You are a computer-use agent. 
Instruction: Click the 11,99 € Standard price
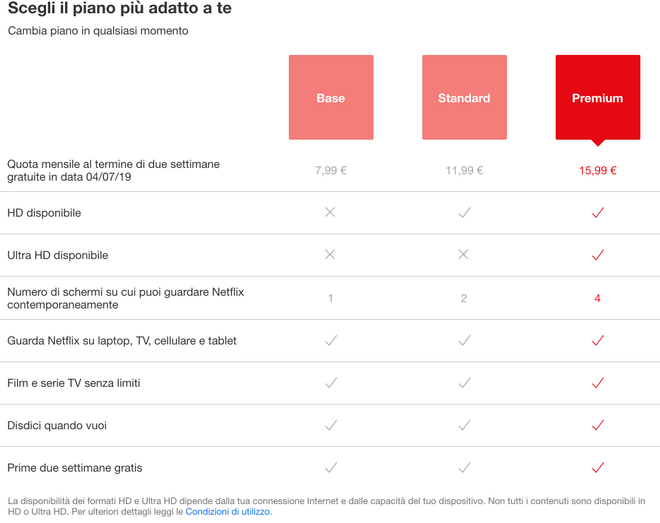coord(464,170)
